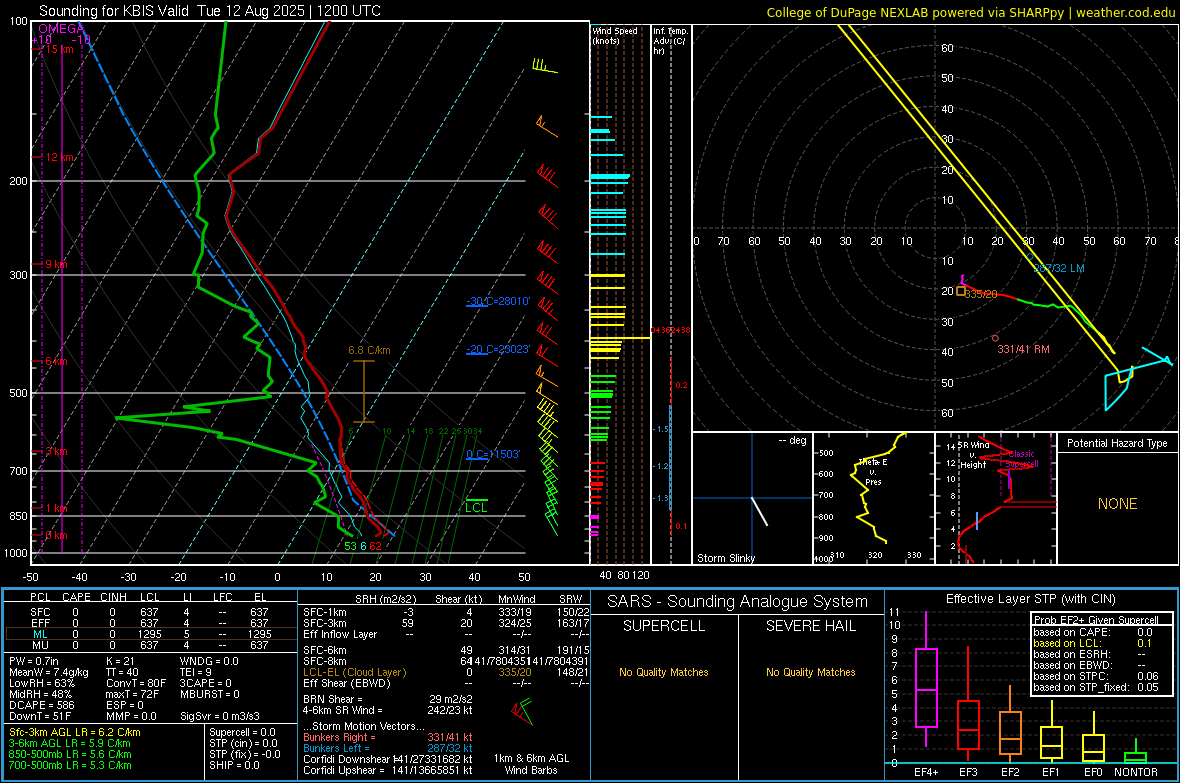Click the '-20 C=23023' isotherm height label

[x=498, y=349]
